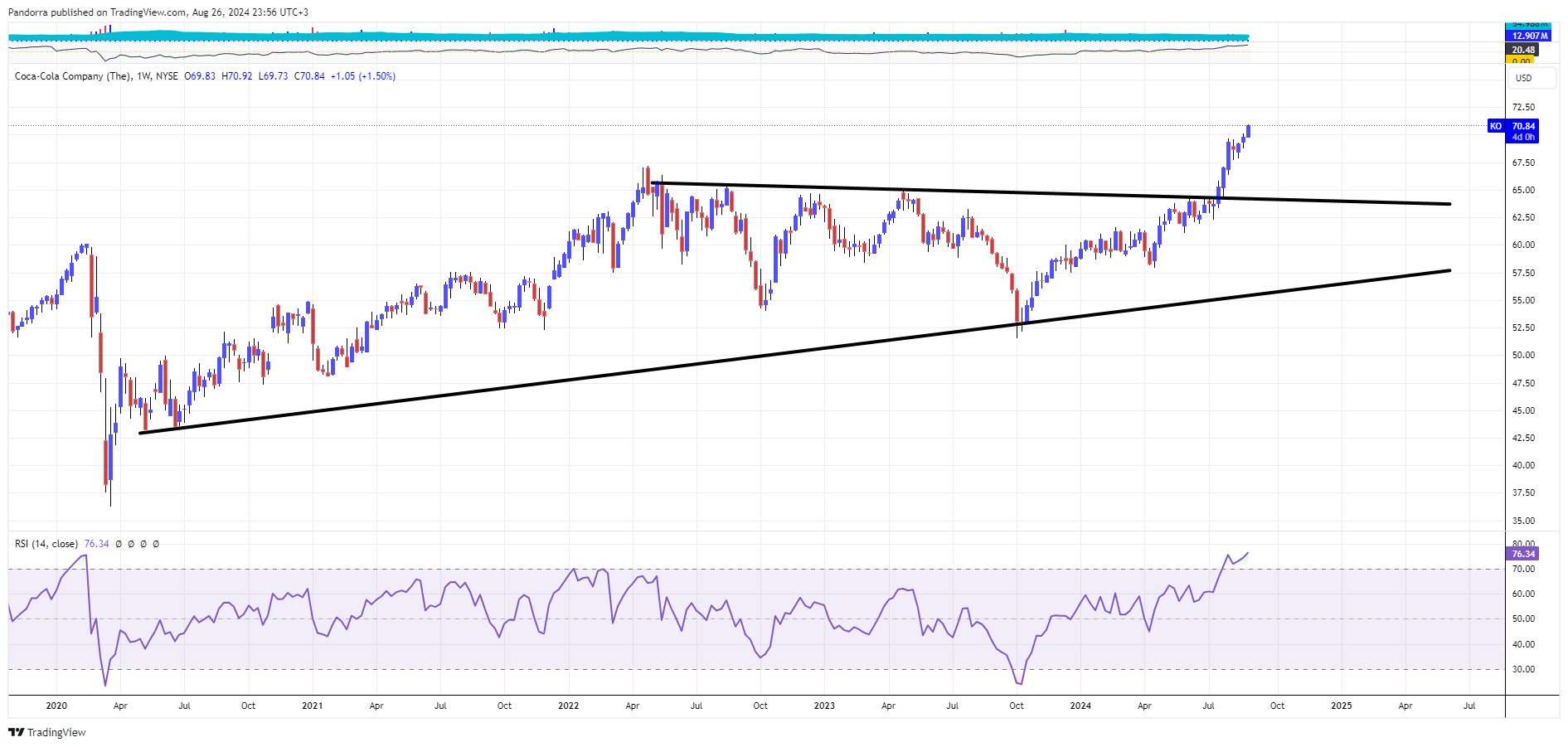Click the TradingView logo at the bottom

[47, 732]
